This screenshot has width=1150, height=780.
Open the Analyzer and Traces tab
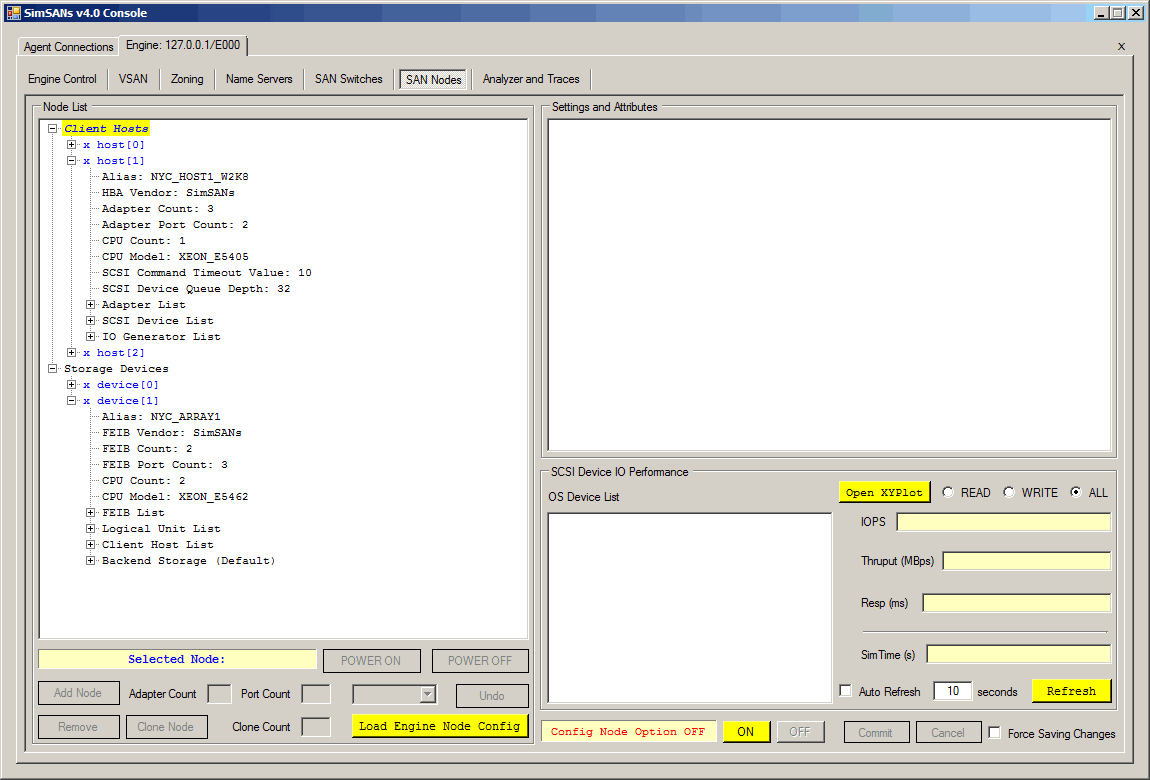(x=531, y=79)
